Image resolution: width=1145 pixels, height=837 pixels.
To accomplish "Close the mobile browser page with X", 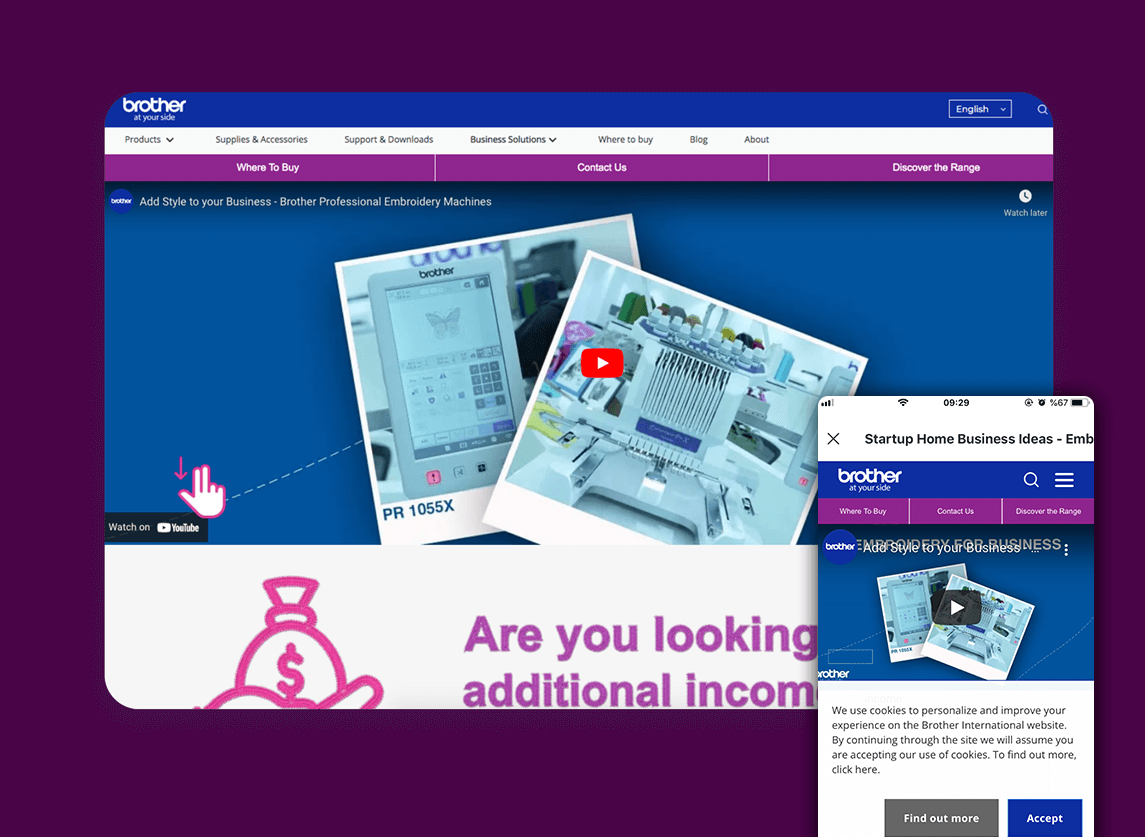I will click(x=833, y=439).
